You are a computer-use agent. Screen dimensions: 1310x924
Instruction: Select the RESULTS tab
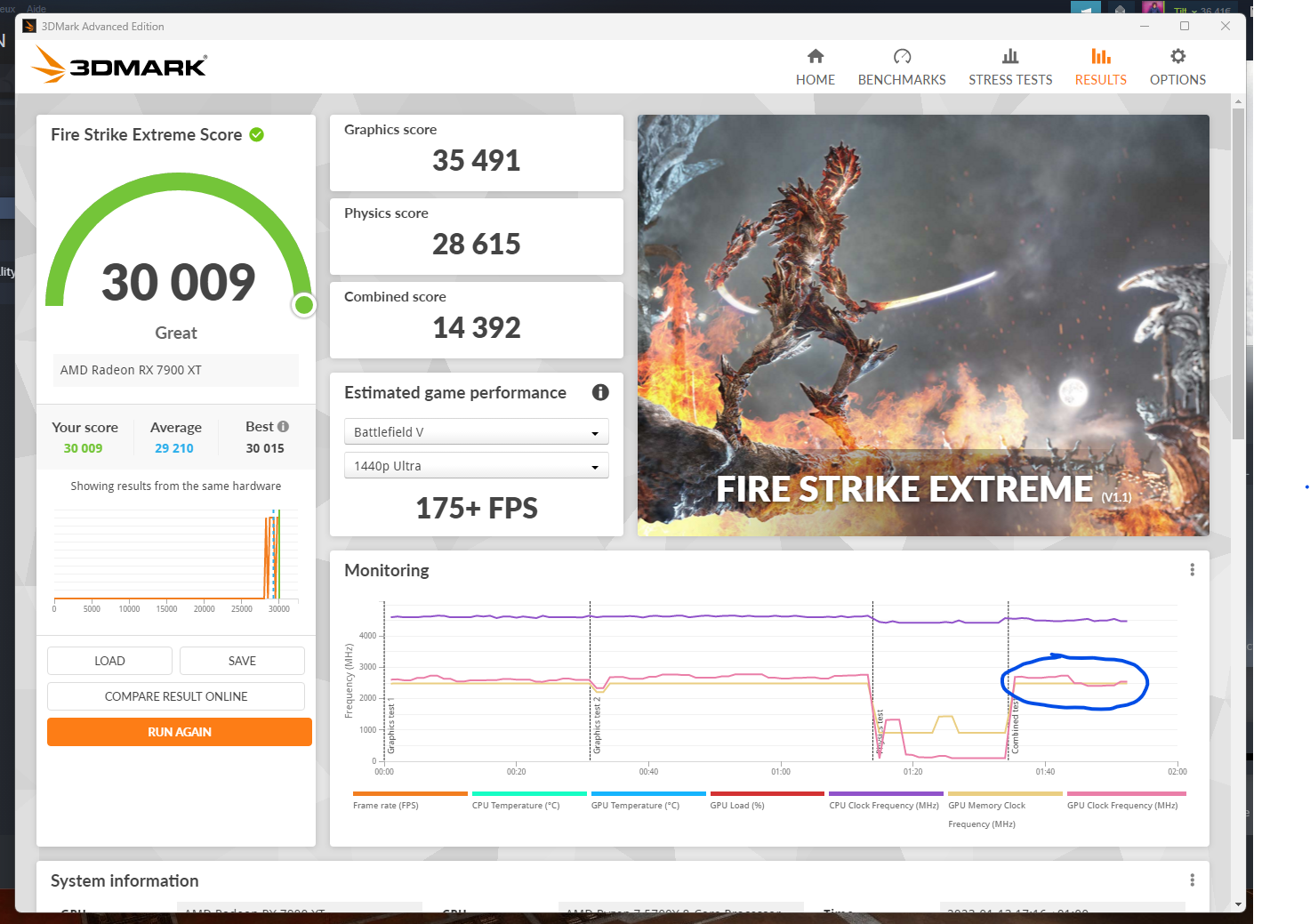tap(1100, 68)
